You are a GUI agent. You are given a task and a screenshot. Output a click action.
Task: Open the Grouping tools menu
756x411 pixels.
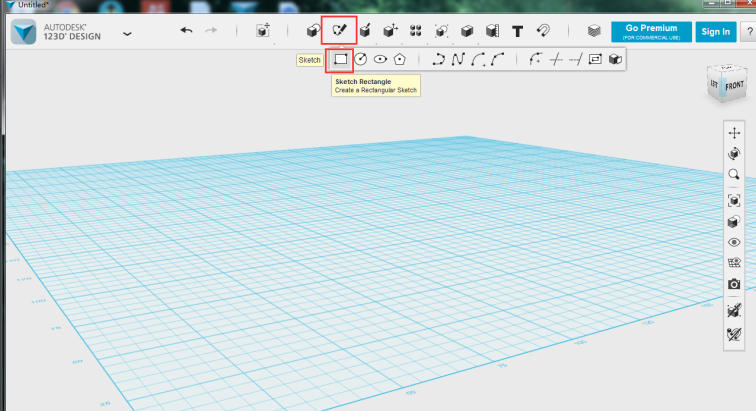tap(441, 31)
